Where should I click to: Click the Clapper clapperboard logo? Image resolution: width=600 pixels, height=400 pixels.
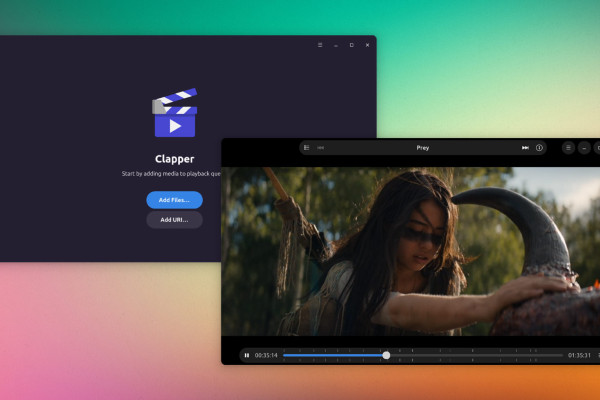click(175, 113)
